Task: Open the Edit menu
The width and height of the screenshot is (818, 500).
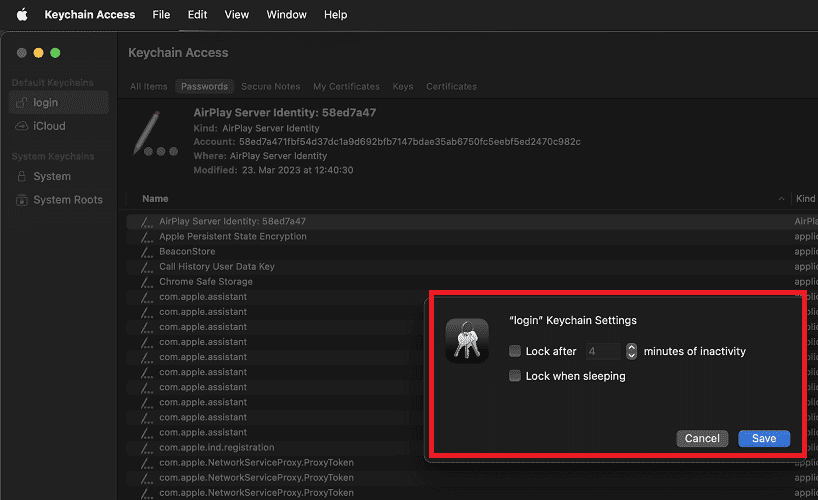Action: (197, 15)
